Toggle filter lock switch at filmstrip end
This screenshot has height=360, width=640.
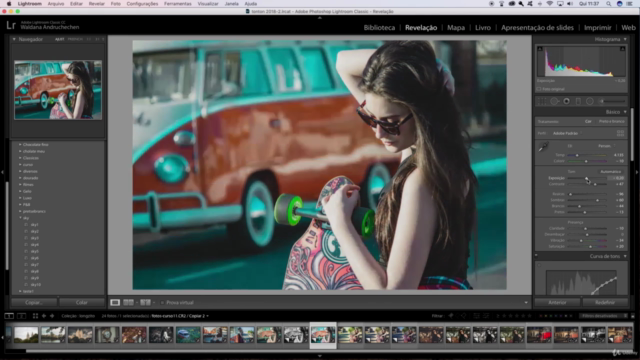[633, 316]
